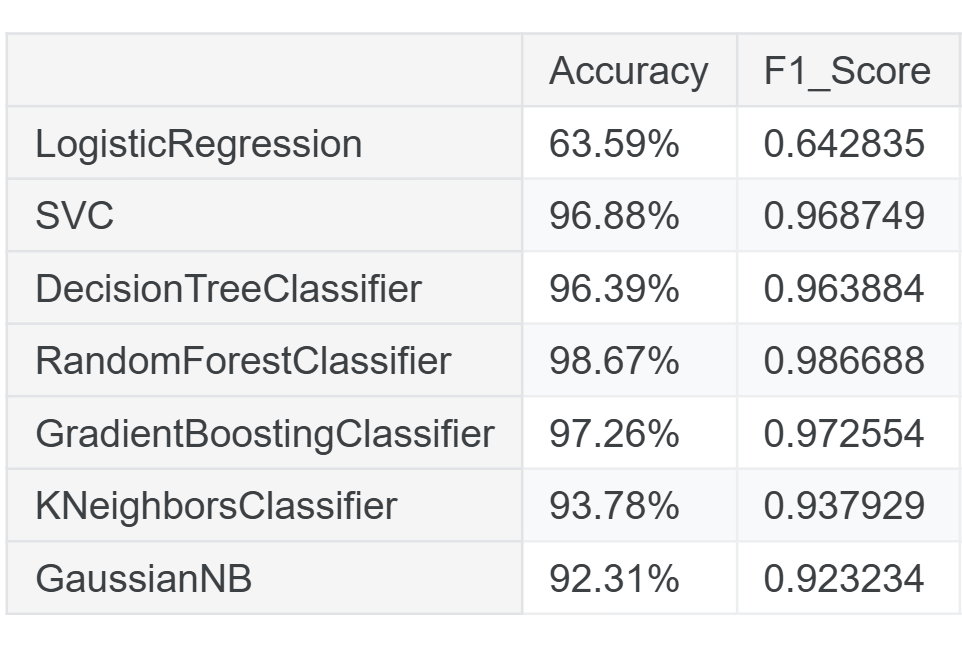Click the 98.67% accuracy cell
The image size is (962, 654).
tap(629, 360)
